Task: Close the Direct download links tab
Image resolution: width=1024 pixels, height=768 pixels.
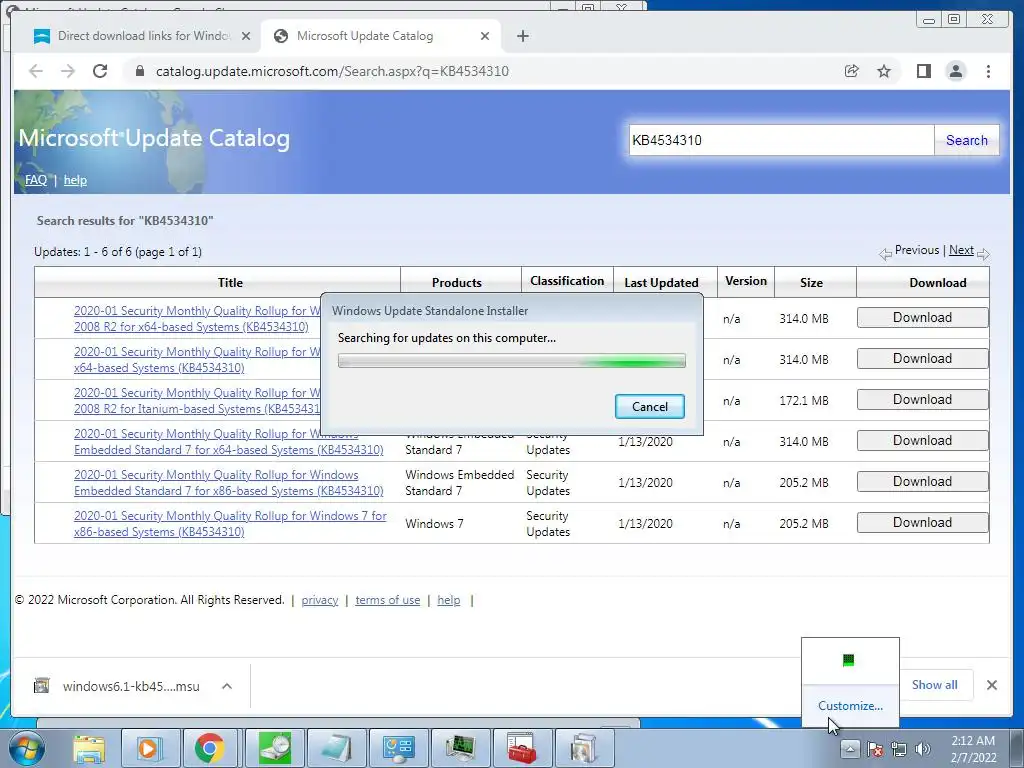Action: coord(246,36)
